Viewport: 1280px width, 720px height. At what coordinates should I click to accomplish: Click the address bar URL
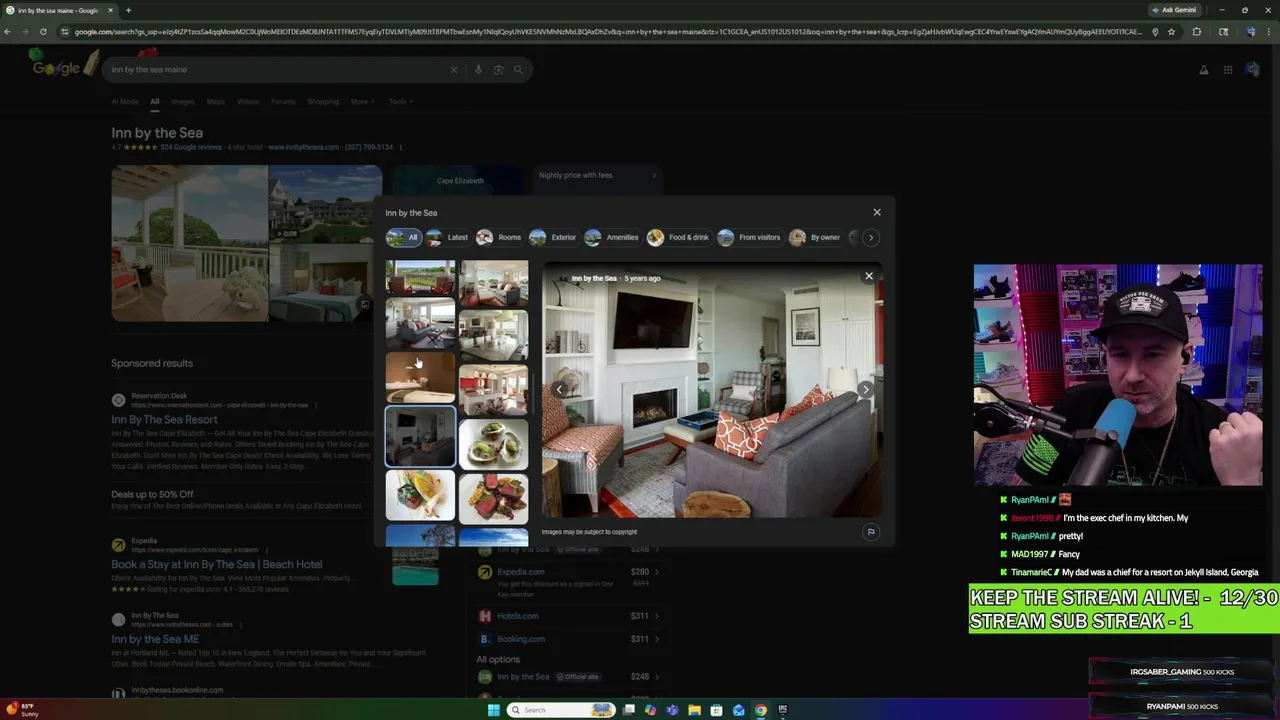[607, 31]
